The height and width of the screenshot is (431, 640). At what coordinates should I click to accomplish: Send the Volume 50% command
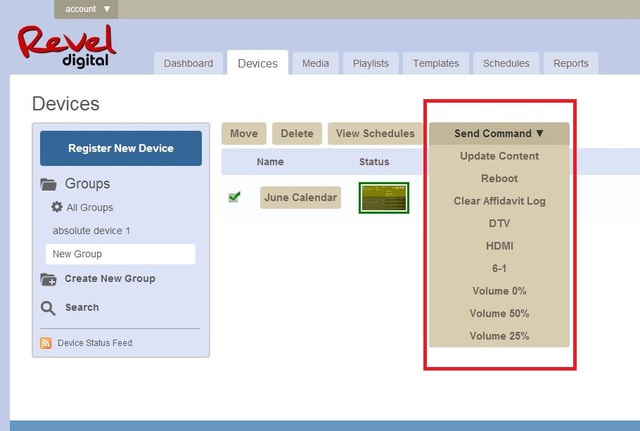pyautogui.click(x=499, y=313)
